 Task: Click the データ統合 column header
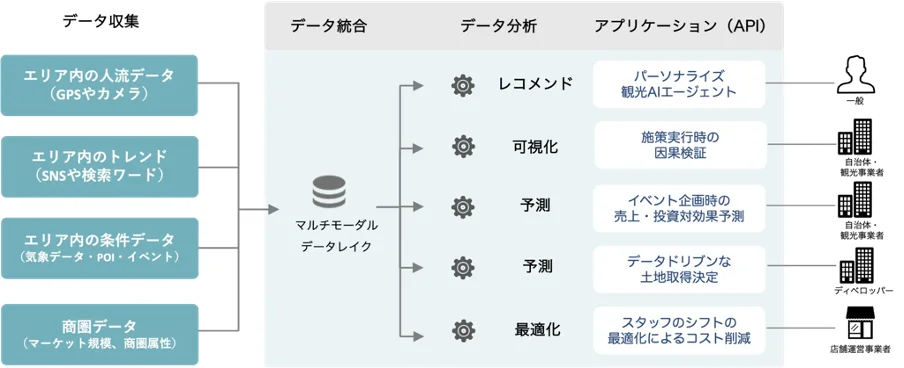coord(328,27)
